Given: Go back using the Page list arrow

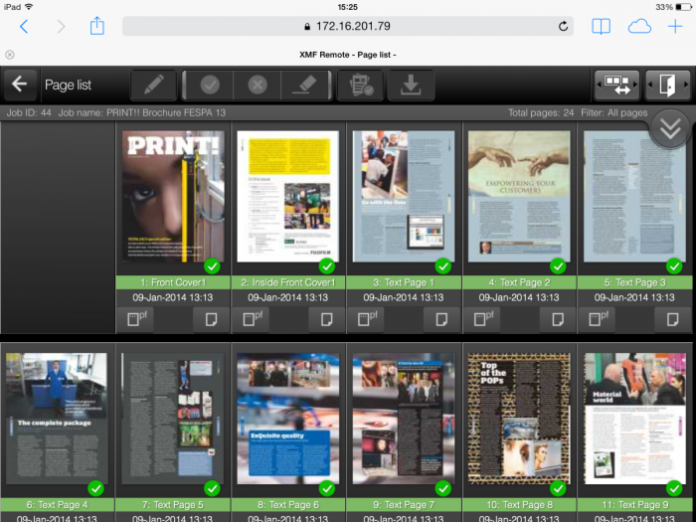Looking at the screenshot, I should pos(19,85).
